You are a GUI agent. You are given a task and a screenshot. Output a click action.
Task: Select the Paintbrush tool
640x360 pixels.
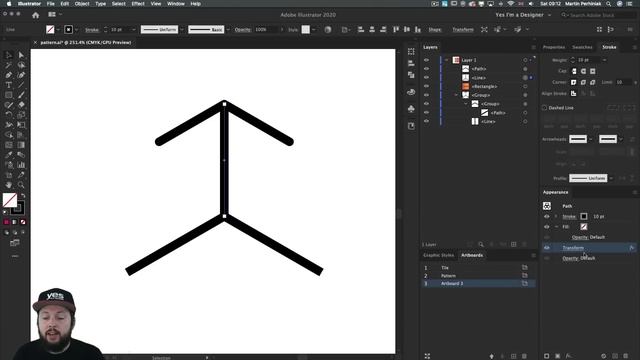click(x=21, y=95)
